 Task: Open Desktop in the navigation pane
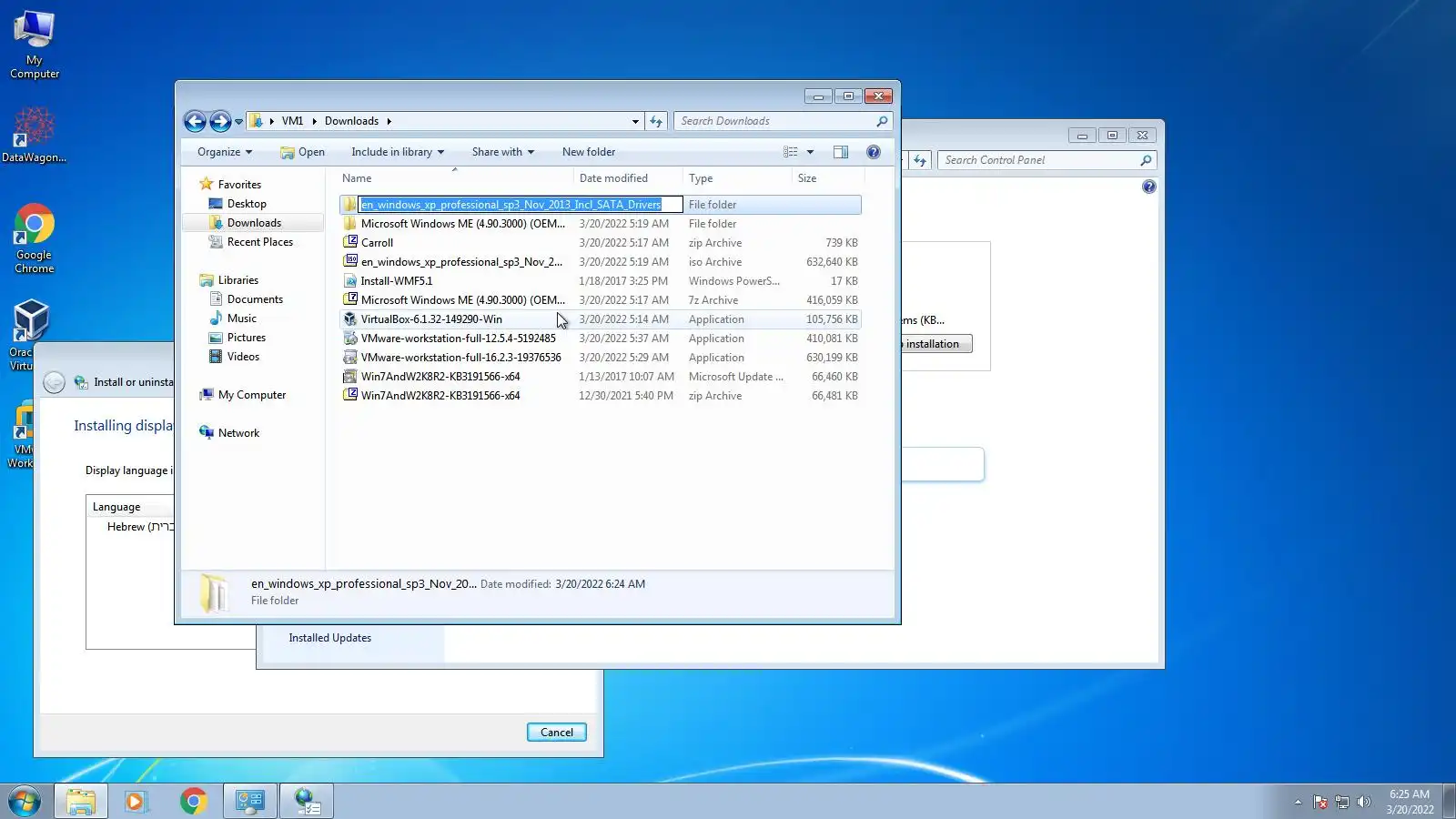pyautogui.click(x=247, y=204)
